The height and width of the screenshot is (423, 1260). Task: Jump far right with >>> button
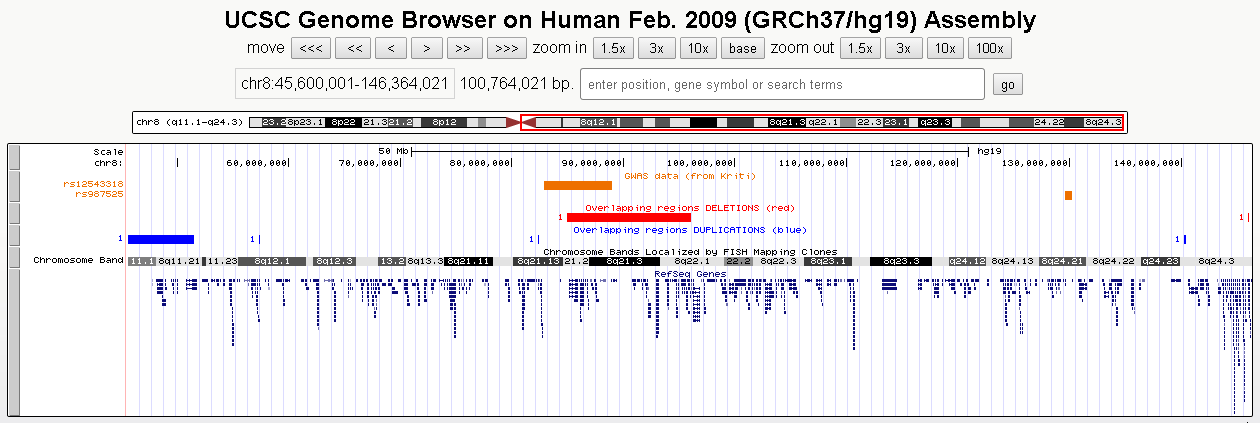click(506, 48)
